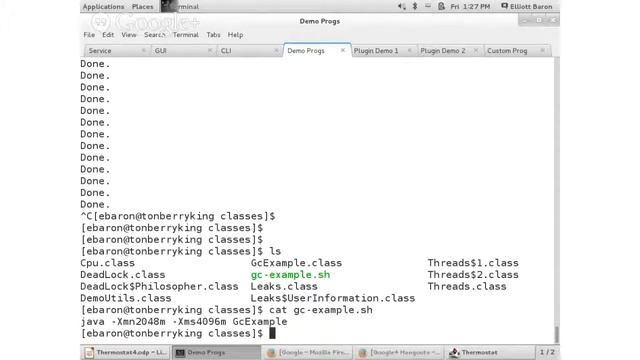Open the File menu

pyautogui.click(x=89, y=35)
